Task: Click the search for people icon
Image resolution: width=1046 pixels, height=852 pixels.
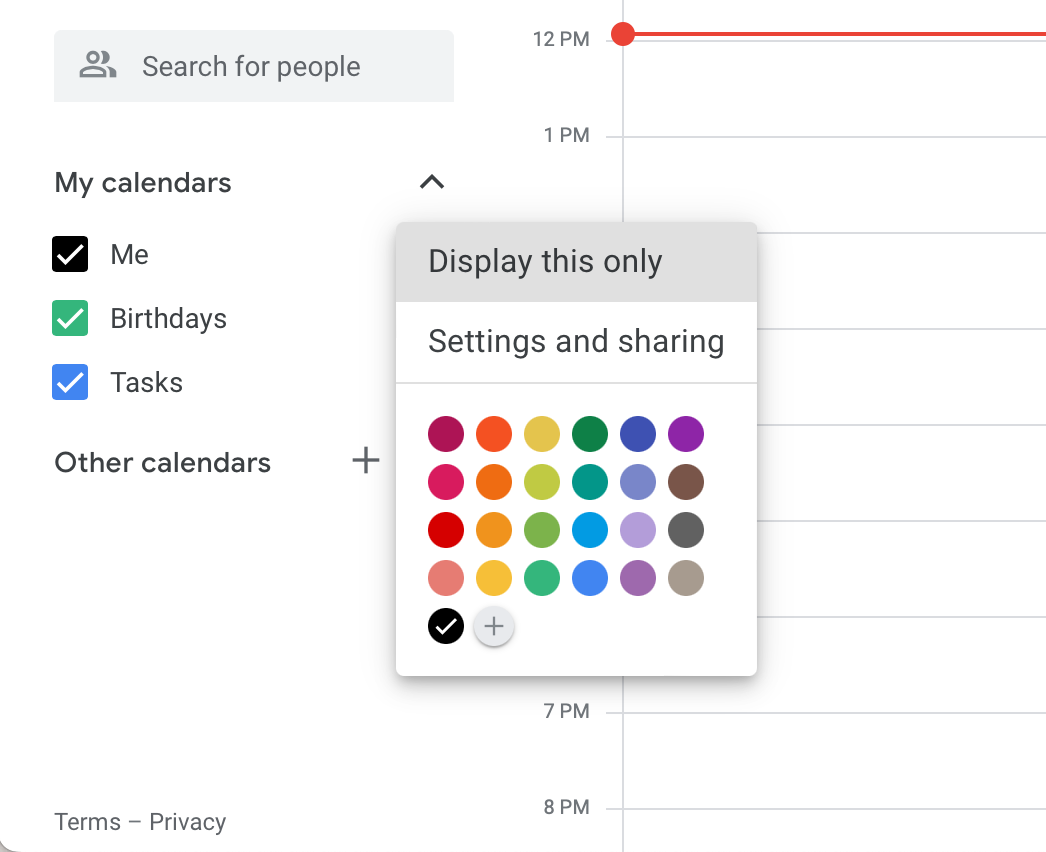Action: point(97,64)
